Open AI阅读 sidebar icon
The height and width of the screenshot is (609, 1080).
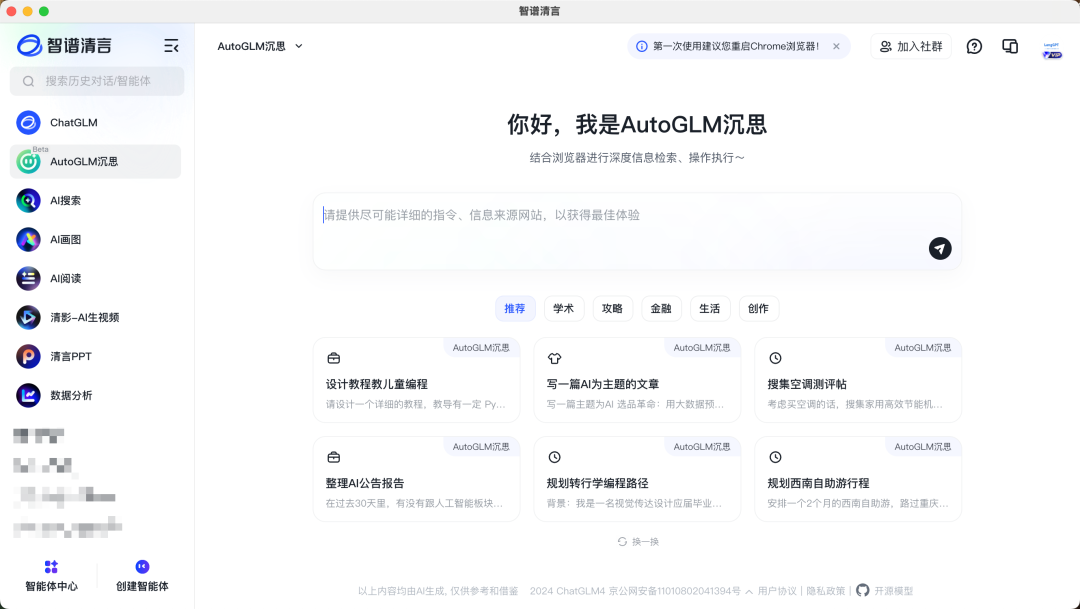coord(28,278)
